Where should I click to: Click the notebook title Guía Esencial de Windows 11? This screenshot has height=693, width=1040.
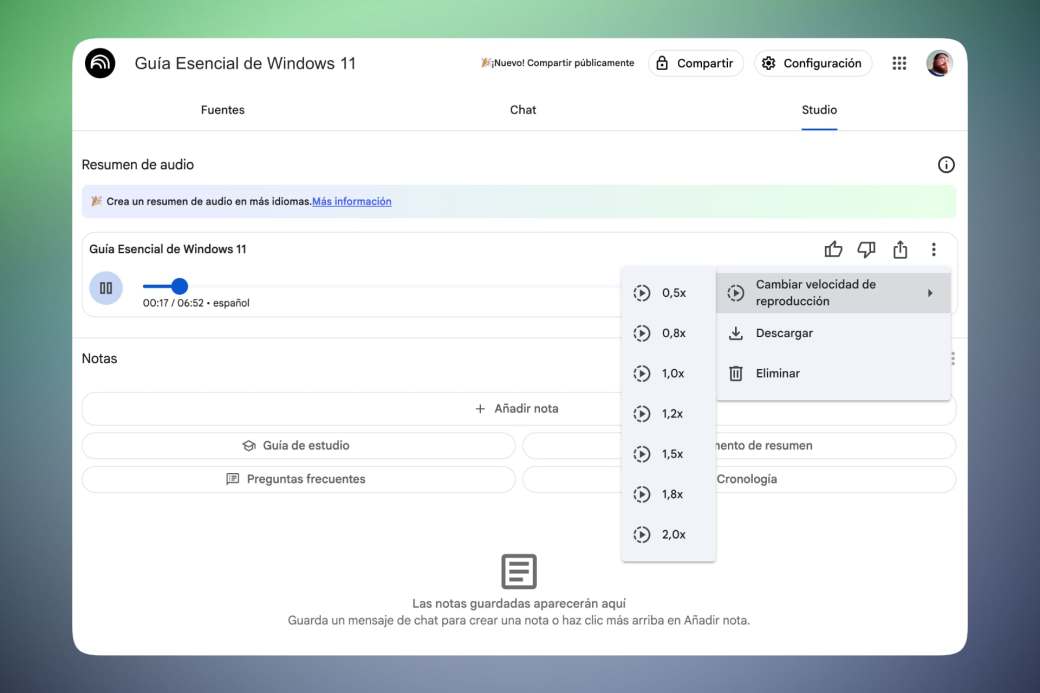click(x=245, y=64)
